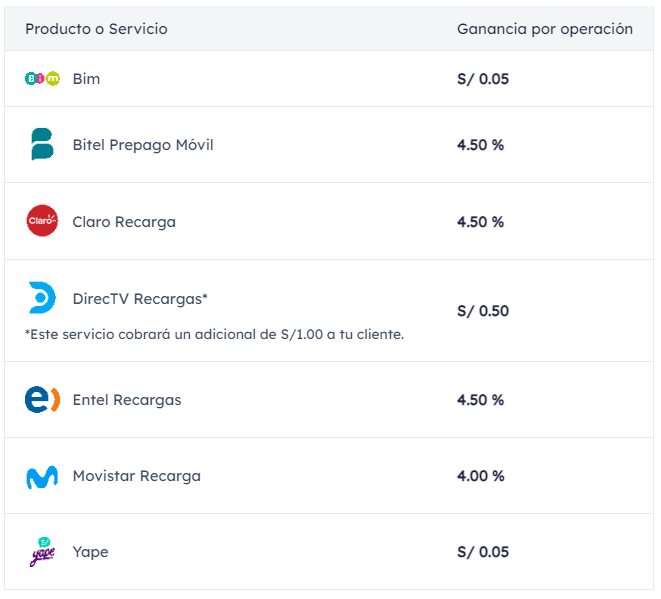Click the DirecTV additional charge footnote
661x599 pixels.
pos(214,334)
